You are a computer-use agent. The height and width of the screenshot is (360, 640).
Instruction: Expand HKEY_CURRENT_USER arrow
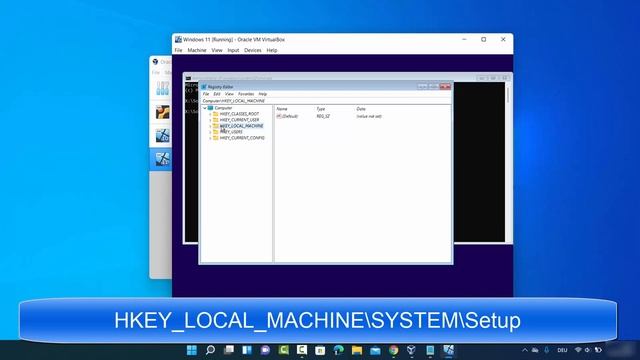[x=210, y=120]
